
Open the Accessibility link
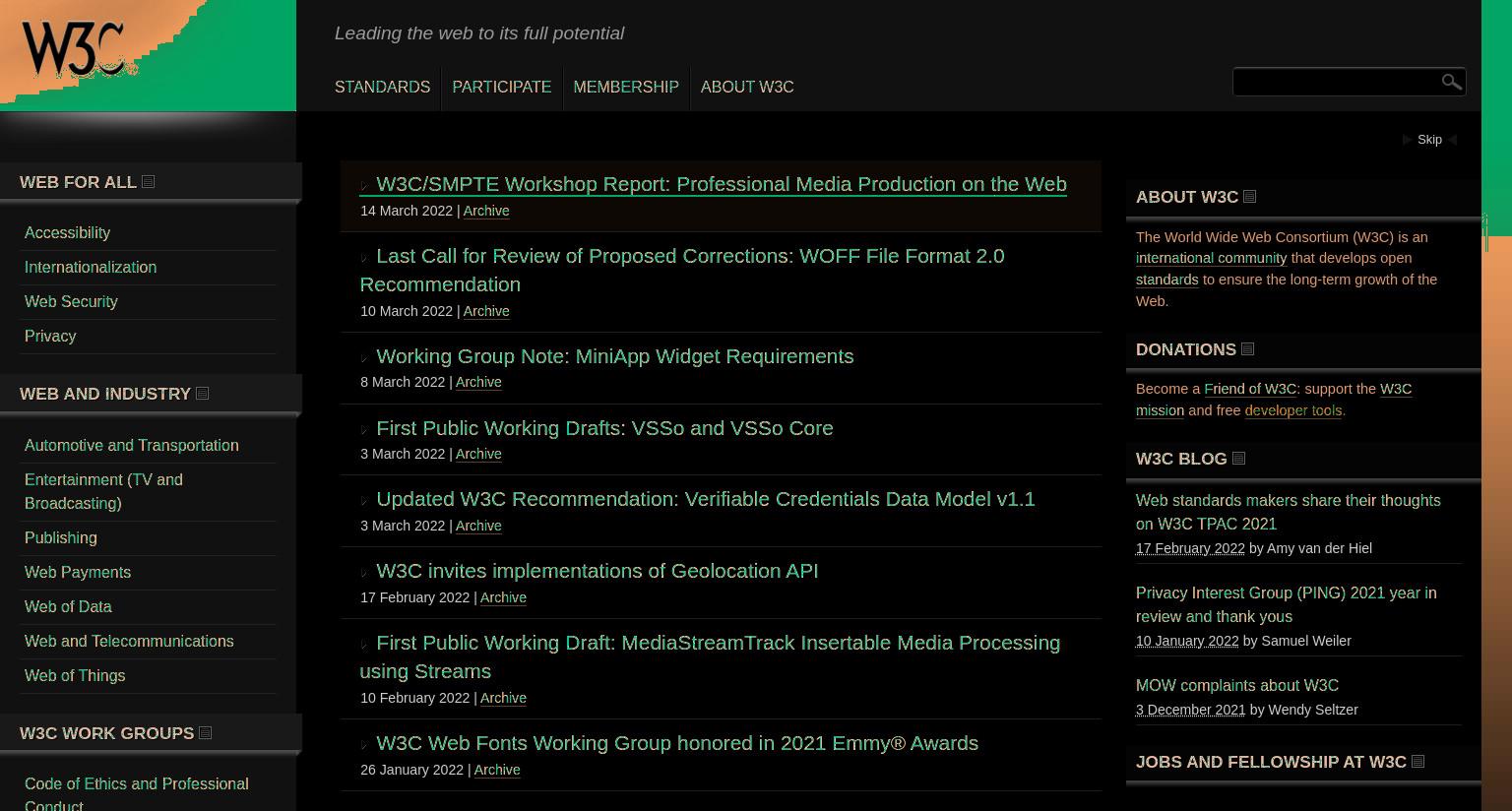click(67, 232)
